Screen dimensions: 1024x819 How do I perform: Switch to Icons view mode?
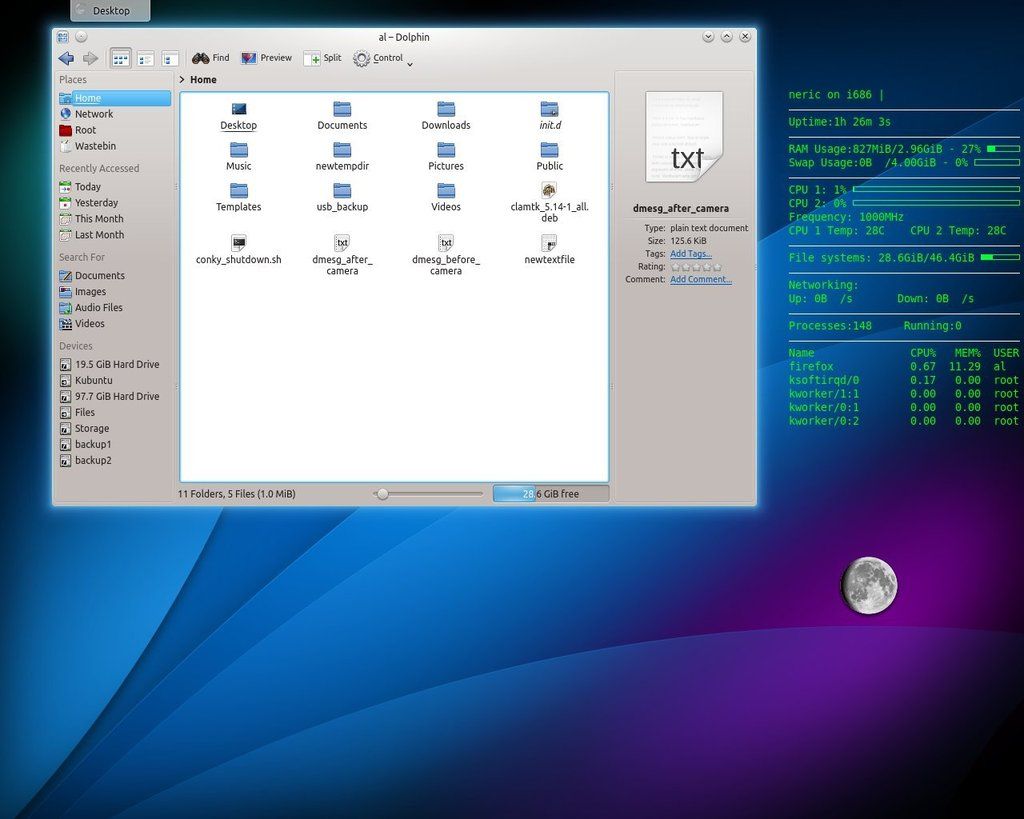(x=120, y=59)
